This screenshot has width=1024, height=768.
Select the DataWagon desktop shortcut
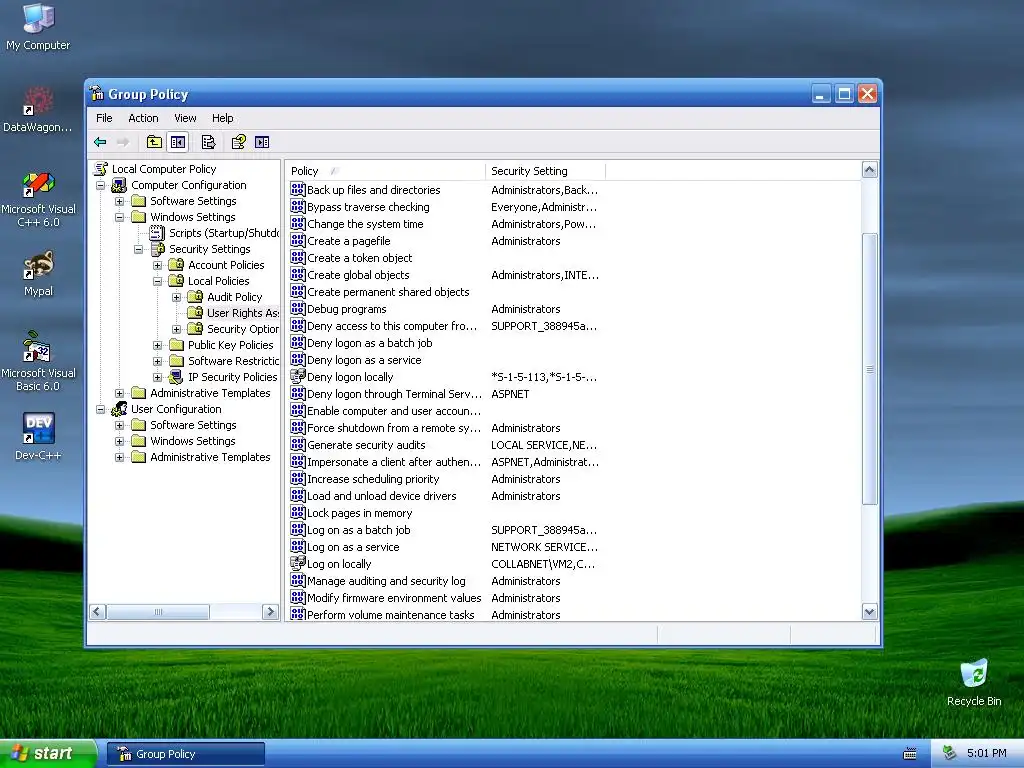pyautogui.click(x=38, y=110)
